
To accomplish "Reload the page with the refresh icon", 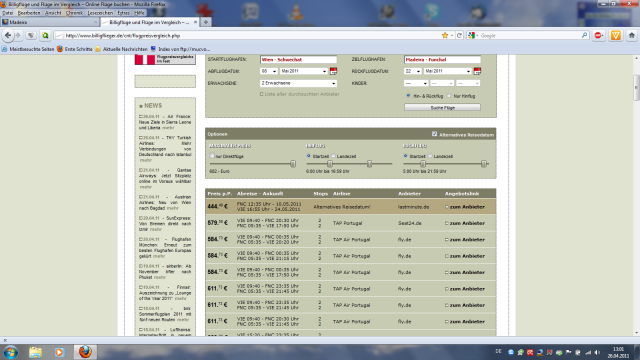I will tap(459, 36).
